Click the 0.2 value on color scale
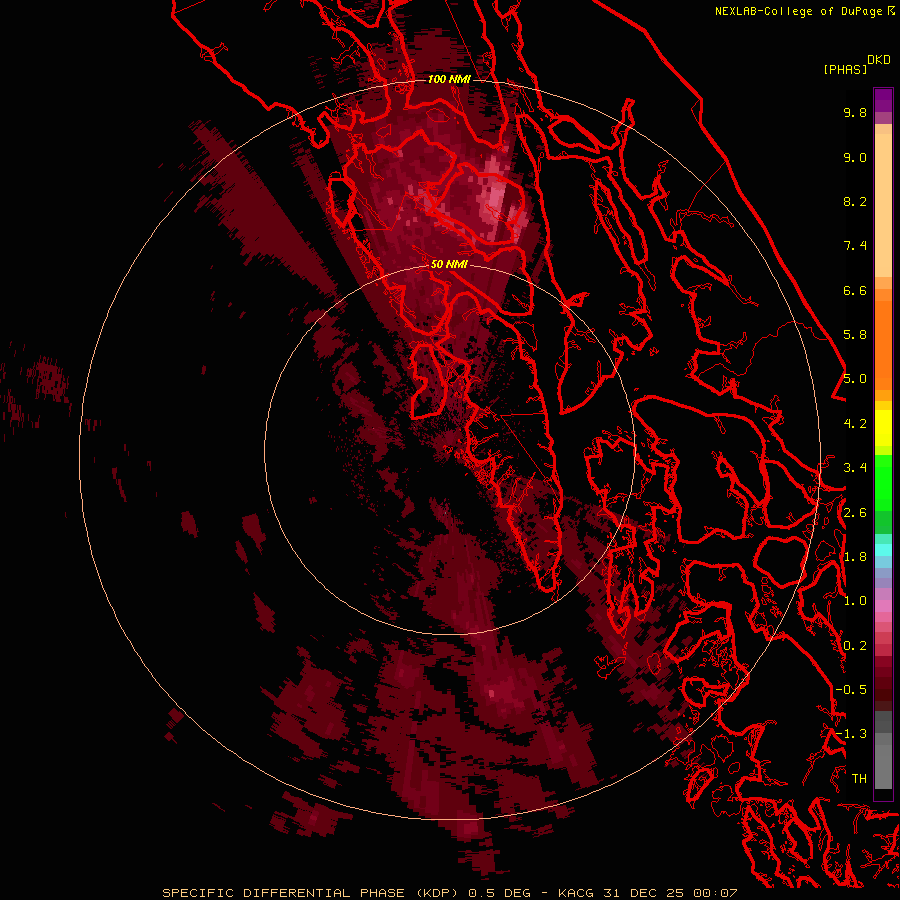The height and width of the screenshot is (900, 900). point(855,646)
